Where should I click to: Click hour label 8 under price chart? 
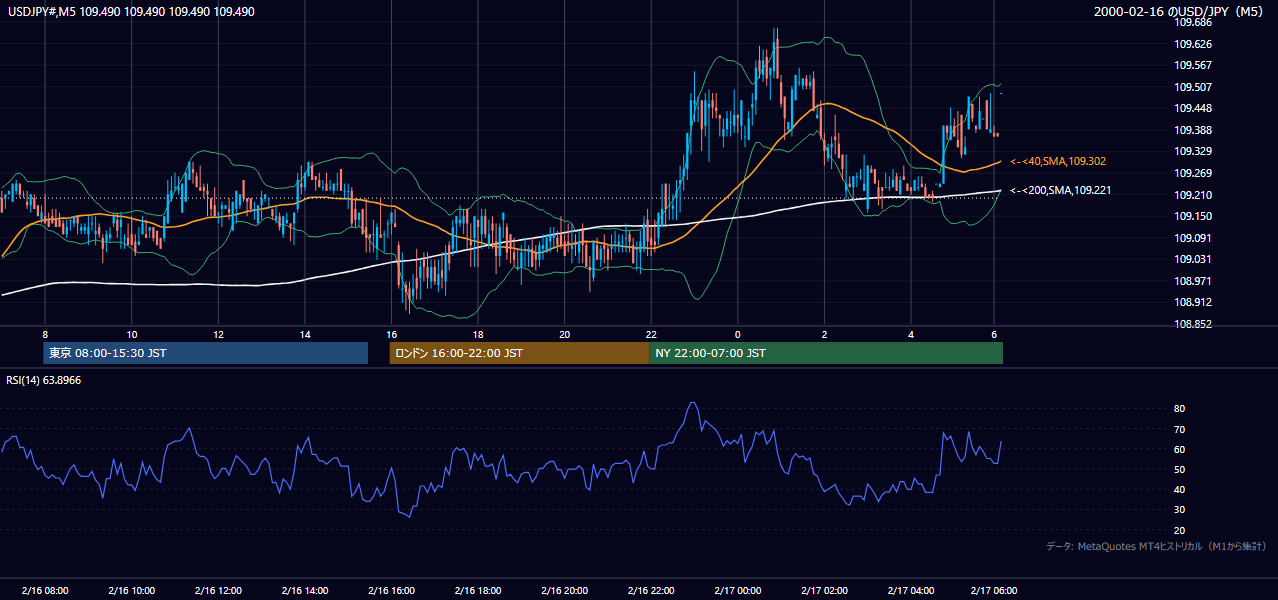[45, 334]
